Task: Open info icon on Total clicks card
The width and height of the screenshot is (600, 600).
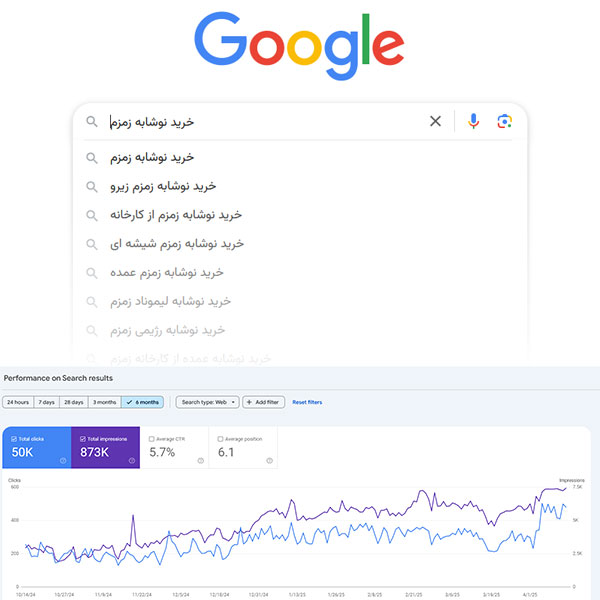Action: [63, 460]
